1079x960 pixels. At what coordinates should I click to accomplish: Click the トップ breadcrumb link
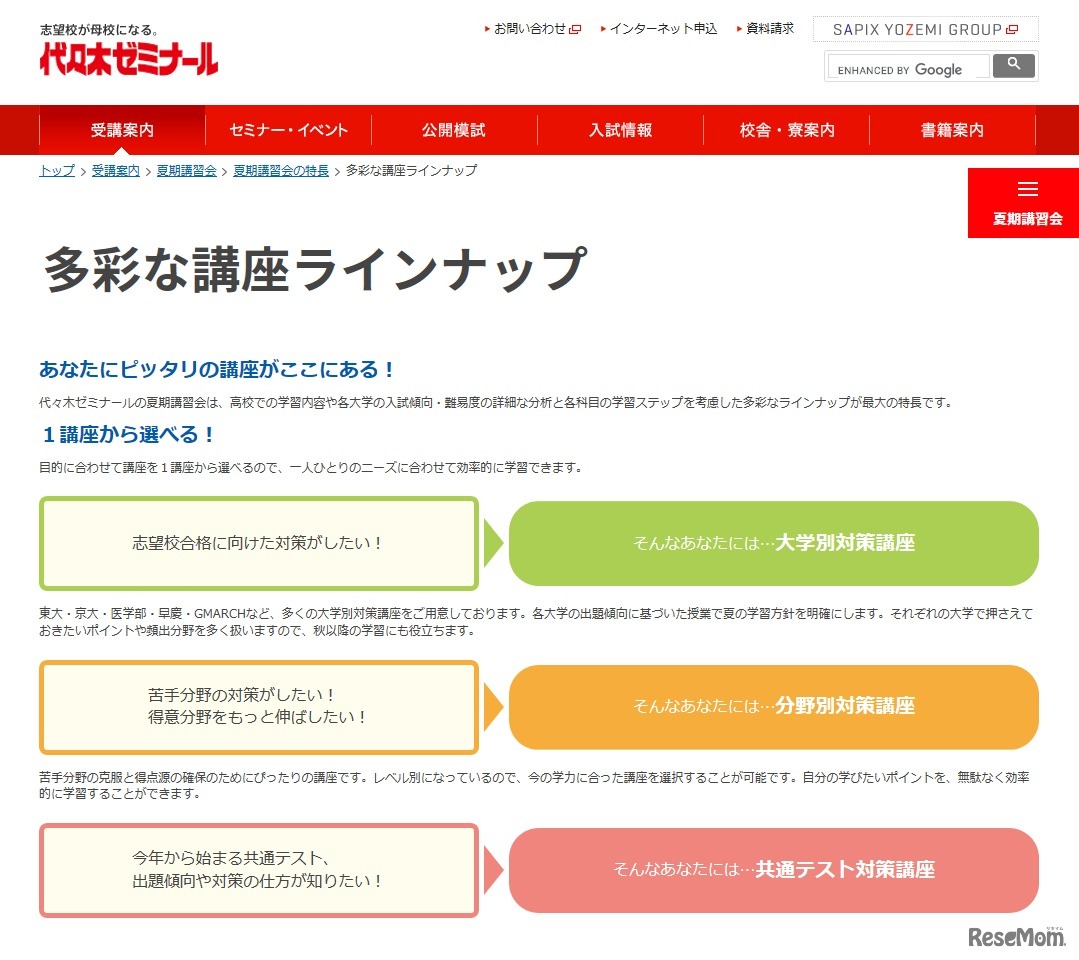tap(54, 170)
